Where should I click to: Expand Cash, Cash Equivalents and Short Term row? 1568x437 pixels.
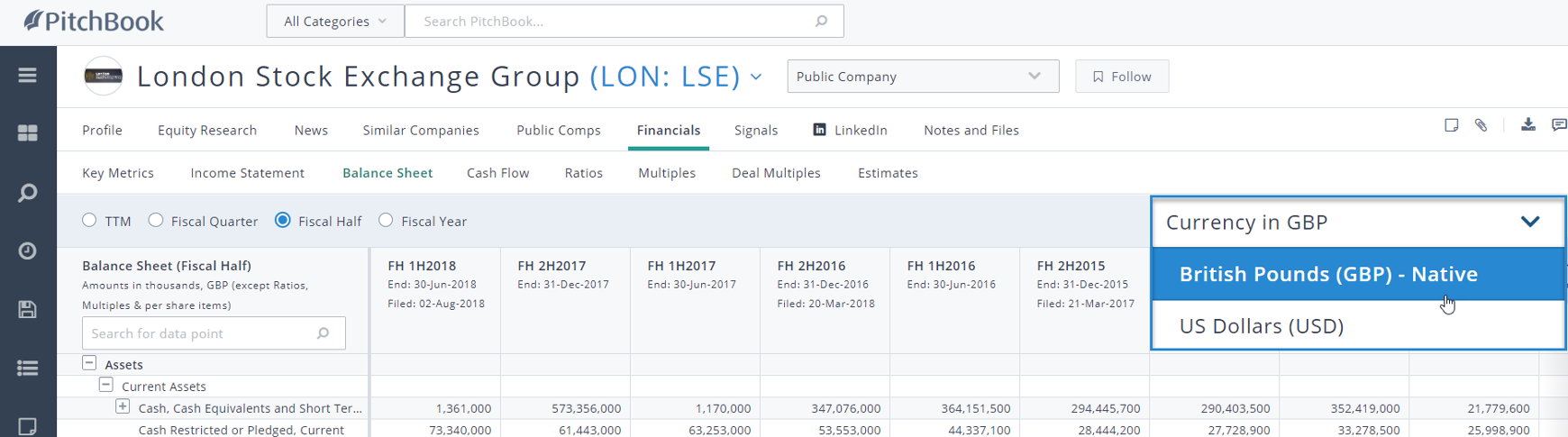pos(123,406)
